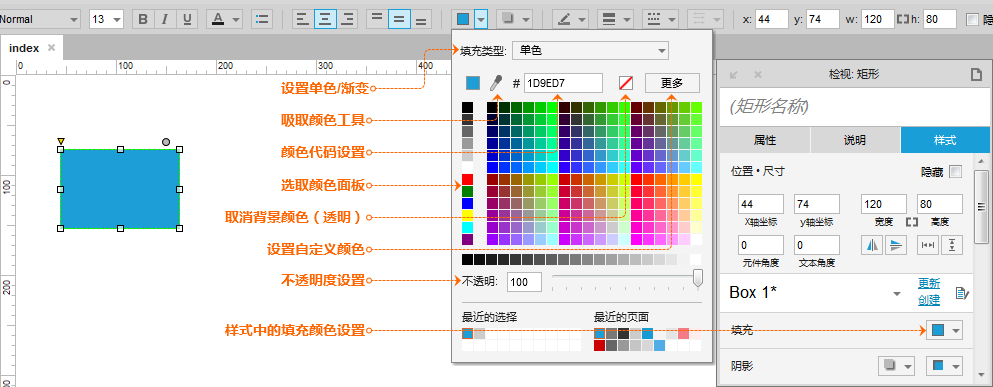
Task: Click the inspector page notes icon
Action: 977,75
